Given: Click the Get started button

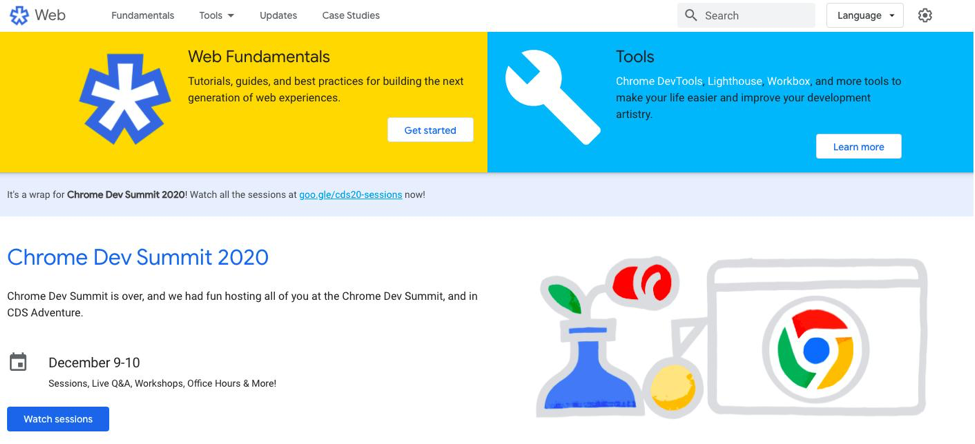Looking at the screenshot, I should (430, 130).
